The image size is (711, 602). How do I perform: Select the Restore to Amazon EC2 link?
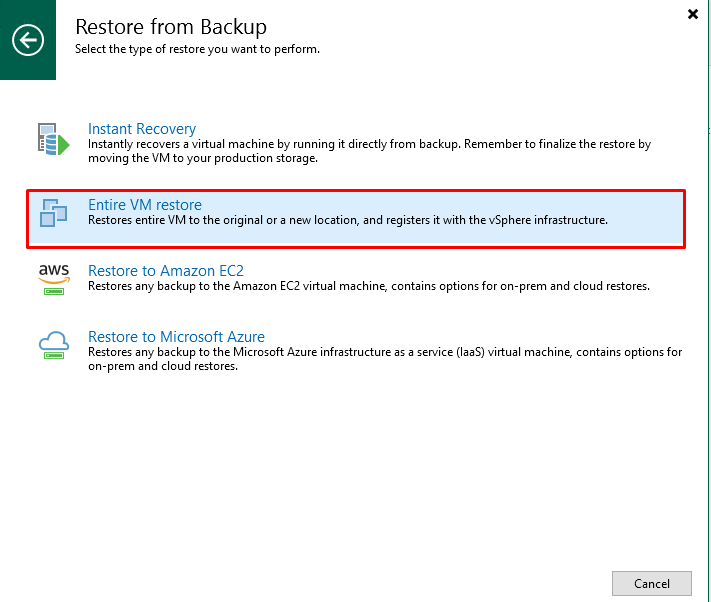tap(166, 271)
